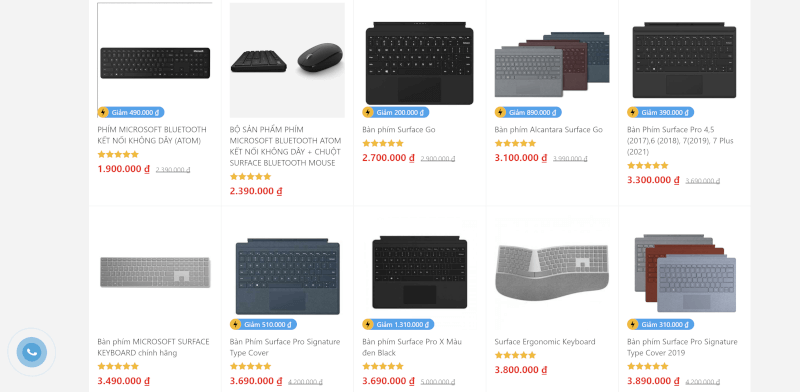This screenshot has width=800, height=392.
Task: Open Bàn phím Surface Go product link
Action: (398, 130)
